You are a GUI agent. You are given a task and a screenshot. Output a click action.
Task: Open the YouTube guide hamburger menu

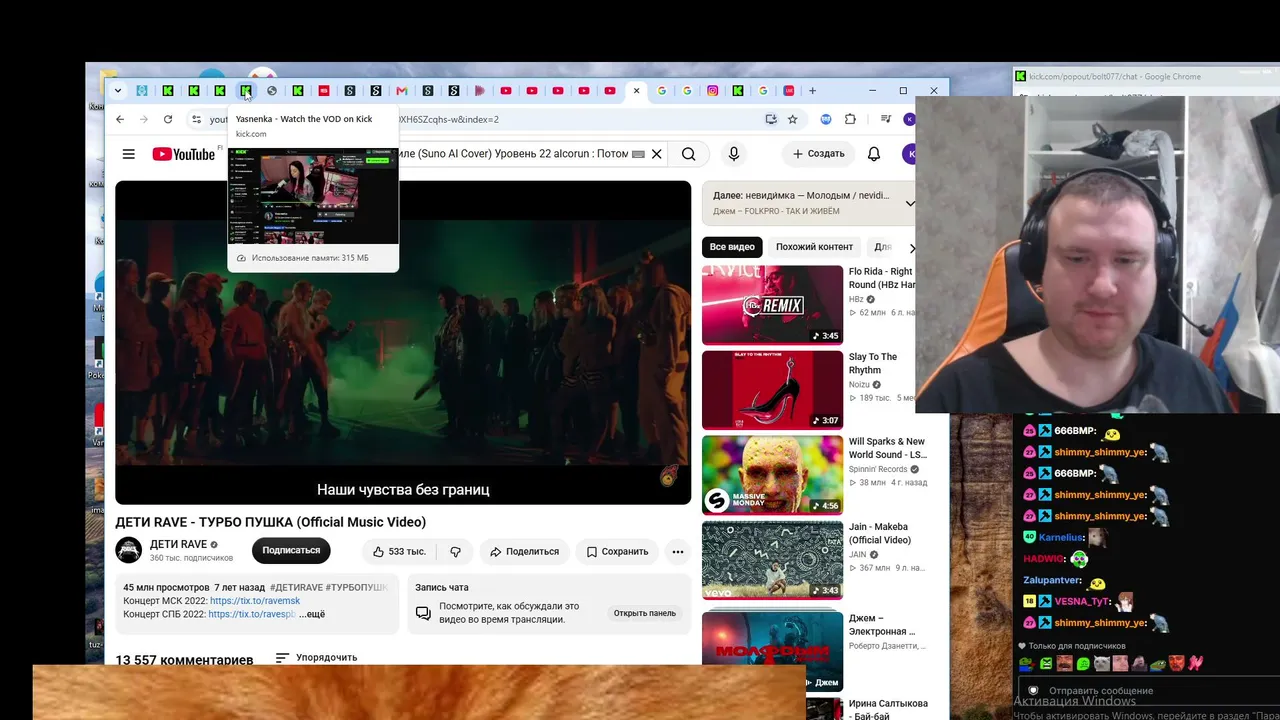128,154
